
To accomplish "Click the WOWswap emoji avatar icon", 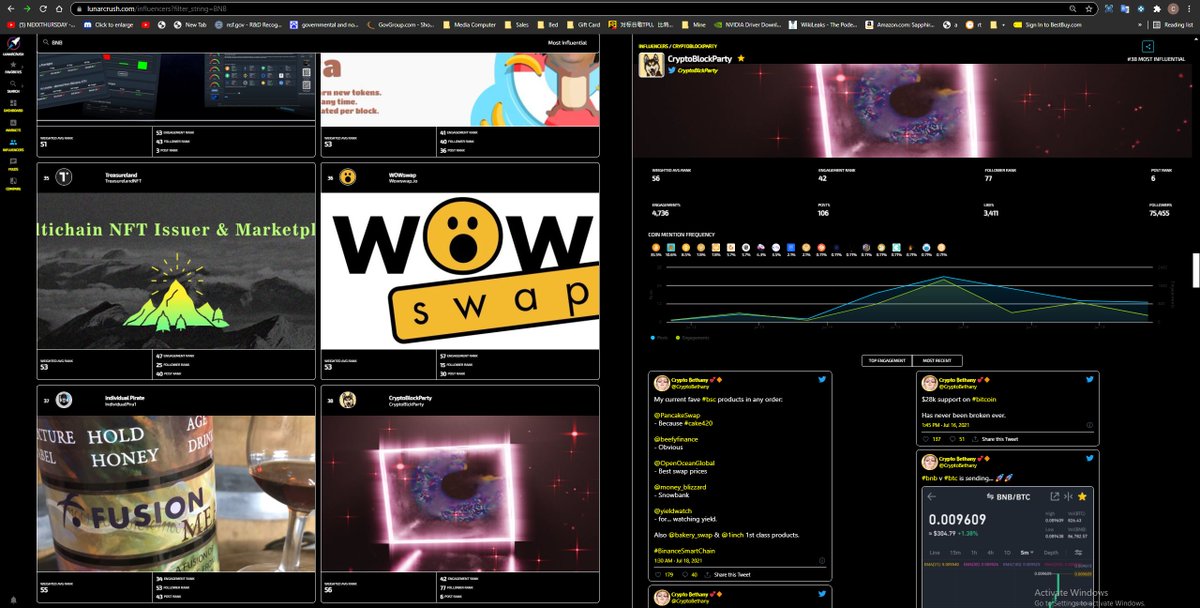I will coord(347,177).
